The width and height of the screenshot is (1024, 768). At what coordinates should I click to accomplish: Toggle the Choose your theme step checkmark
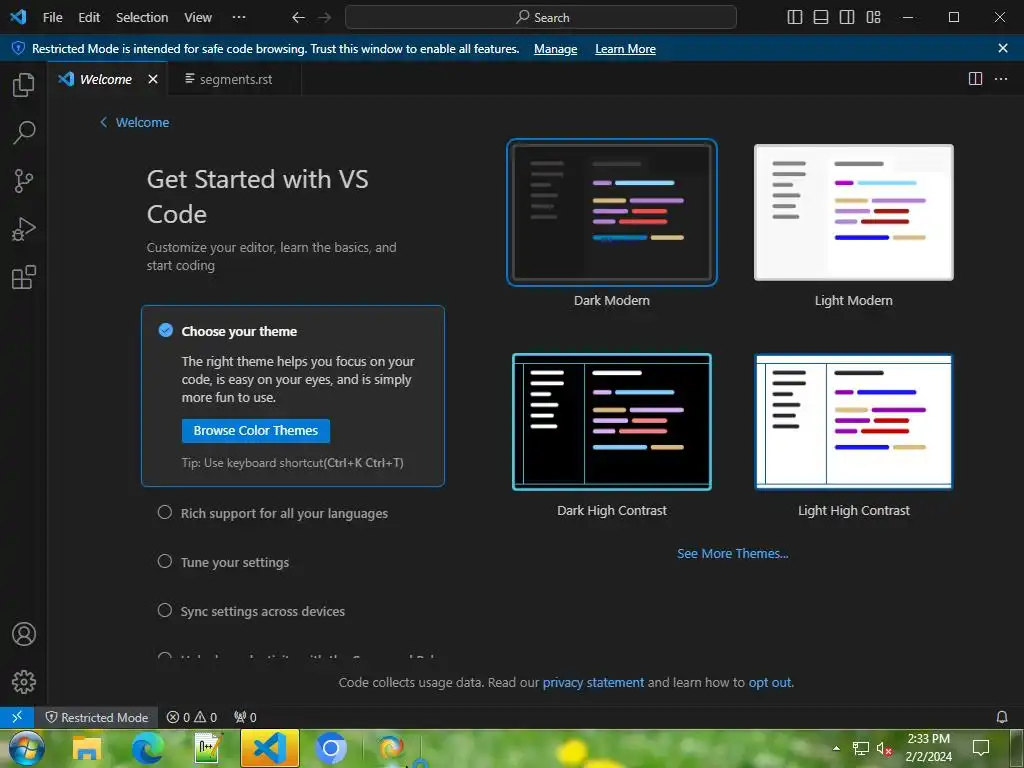[165, 330]
